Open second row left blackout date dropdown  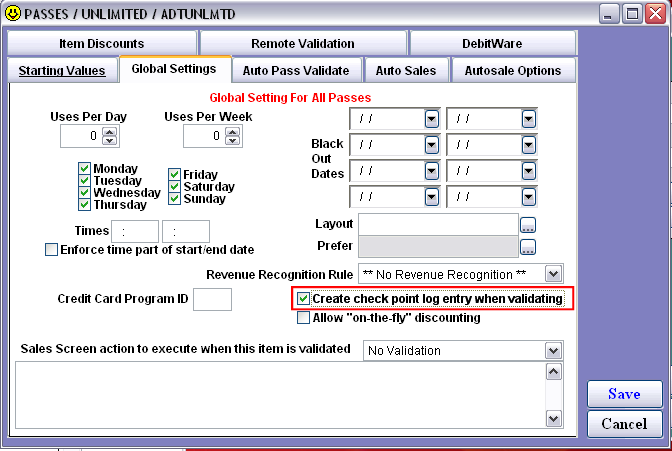pyautogui.click(x=432, y=145)
